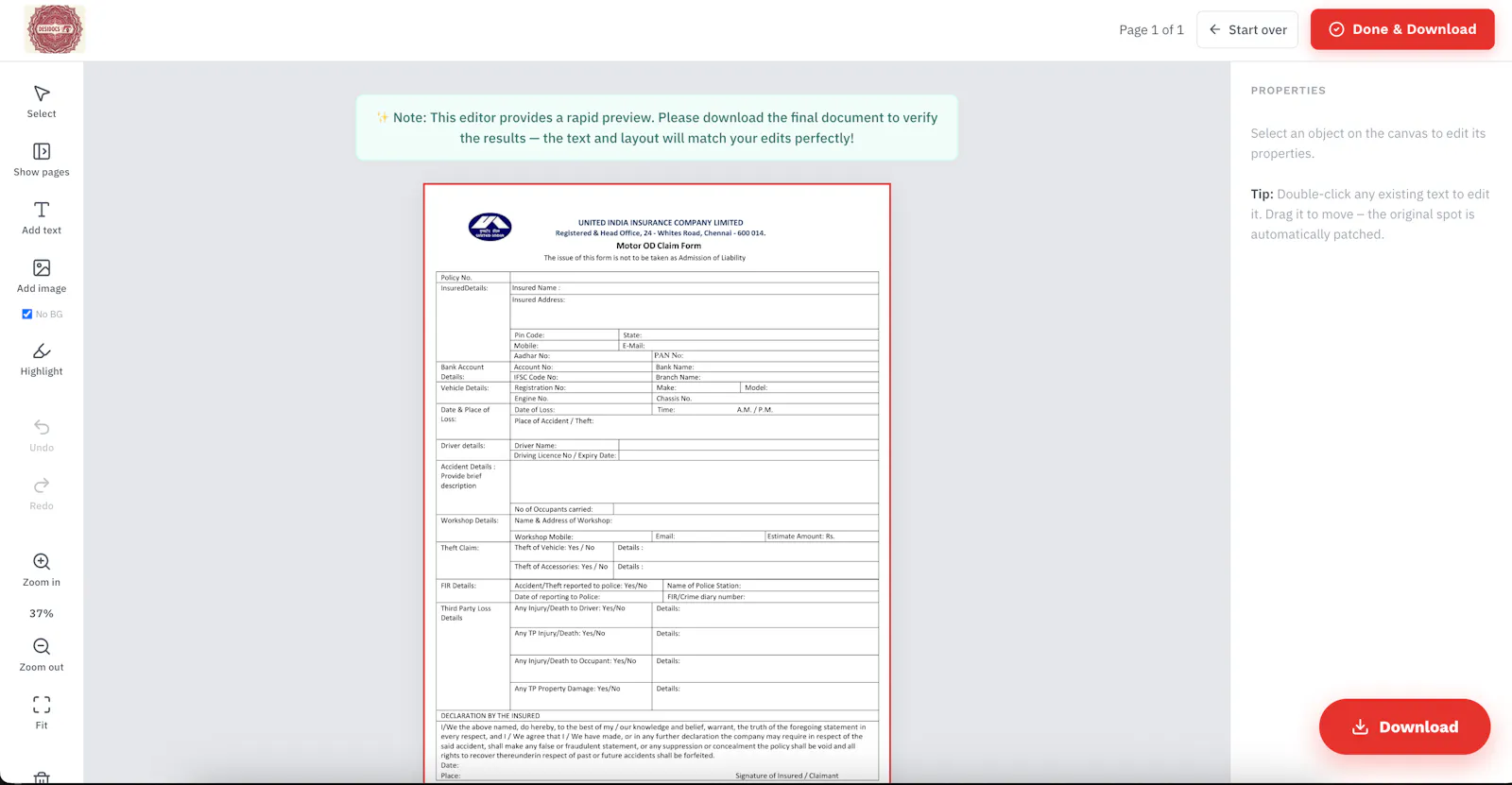Click the IFSC Code No label

coord(536,377)
